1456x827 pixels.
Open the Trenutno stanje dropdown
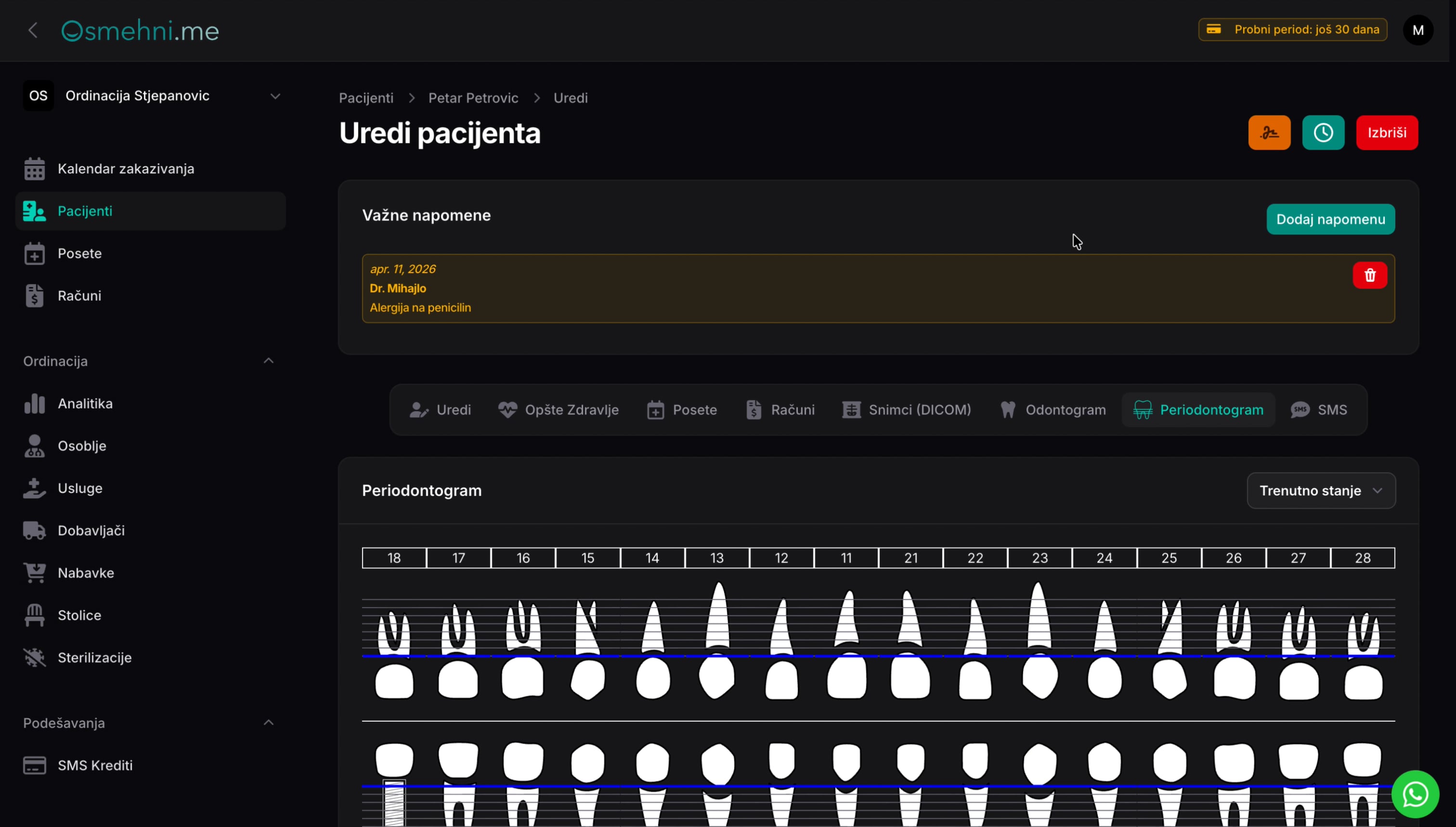(1321, 490)
